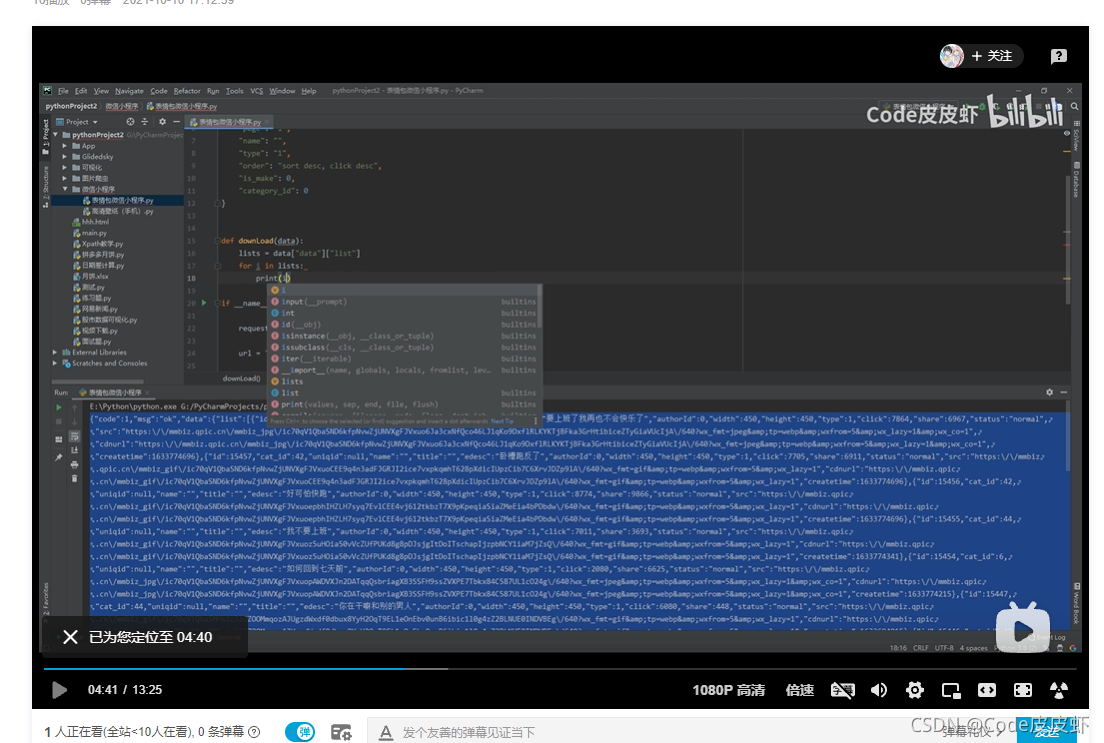Open the video settings gear
The image size is (1104, 743).
tap(915, 690)
